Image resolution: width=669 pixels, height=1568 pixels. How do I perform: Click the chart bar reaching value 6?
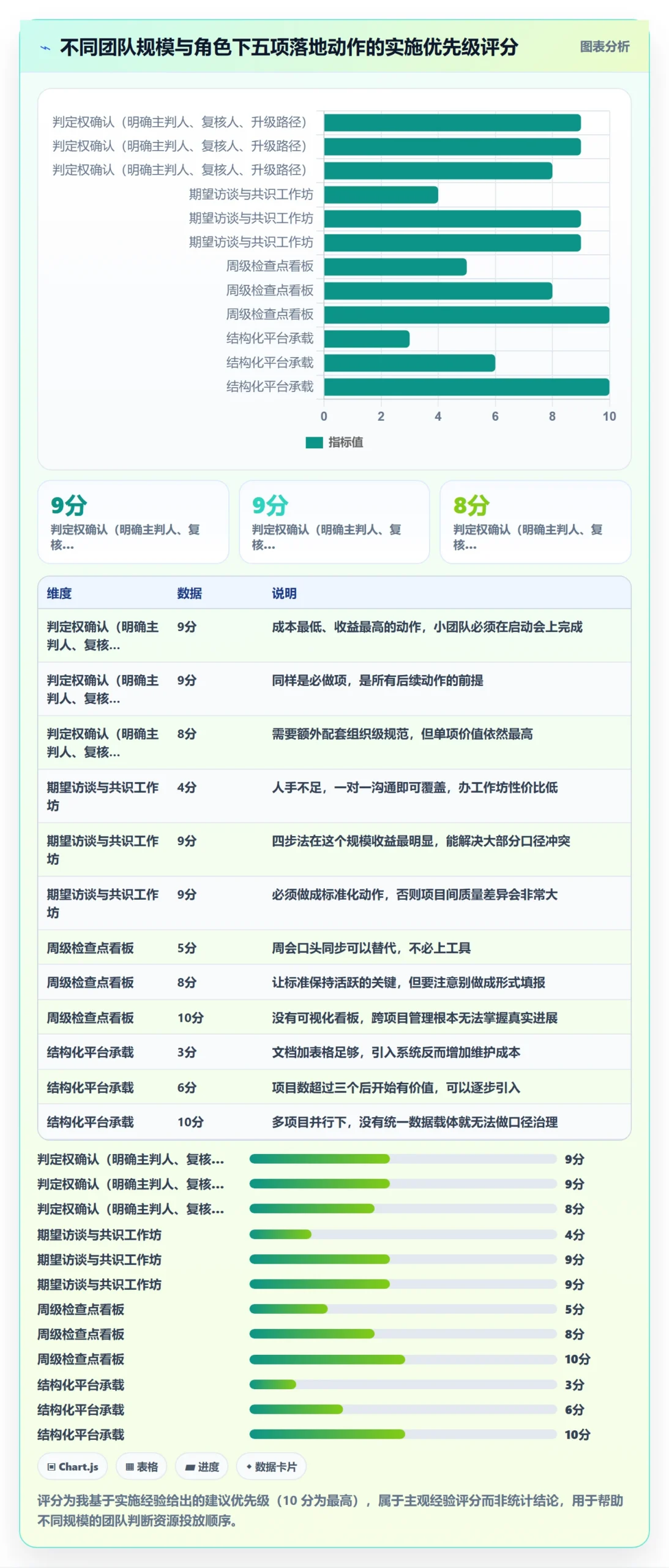point(409,363)
